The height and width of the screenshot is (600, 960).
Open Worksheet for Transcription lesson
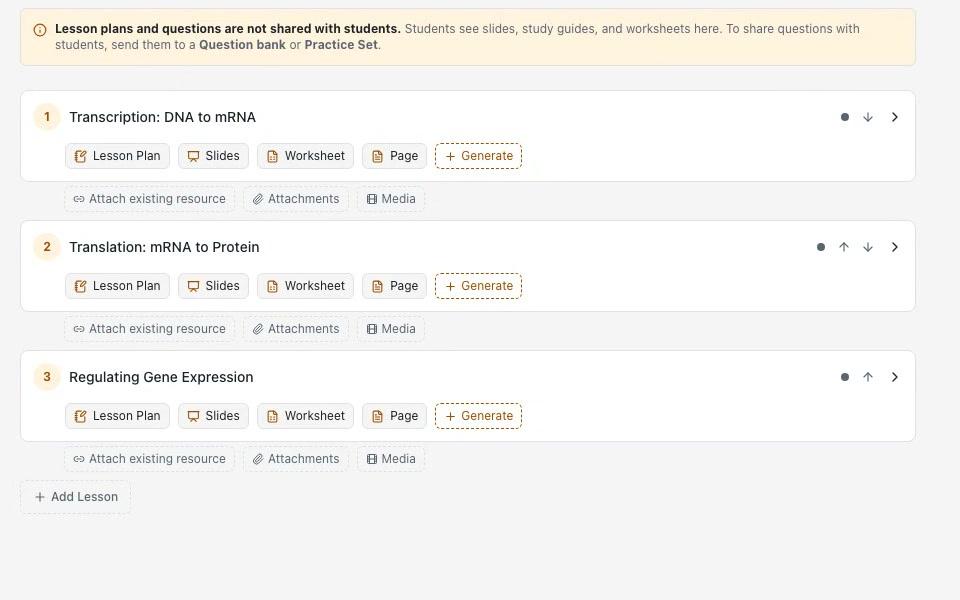point(306,156)
